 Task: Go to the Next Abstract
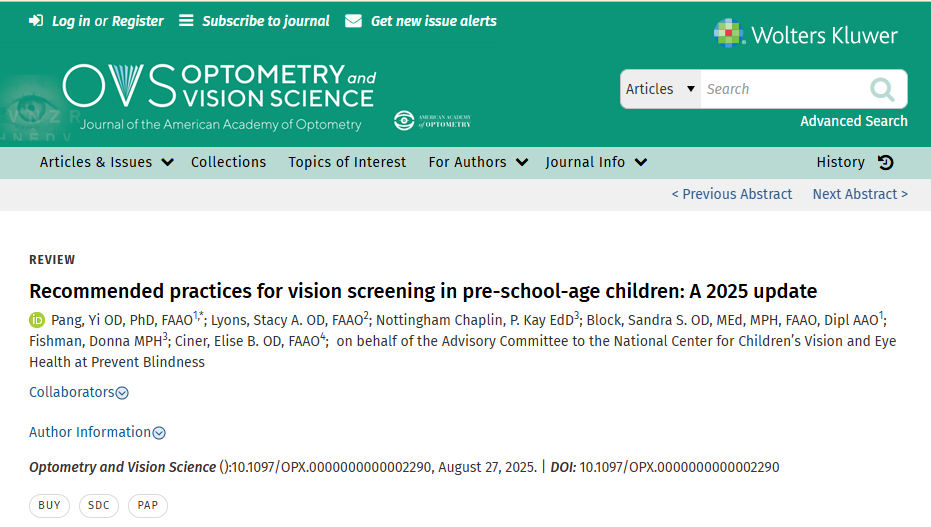pos(860,194)
